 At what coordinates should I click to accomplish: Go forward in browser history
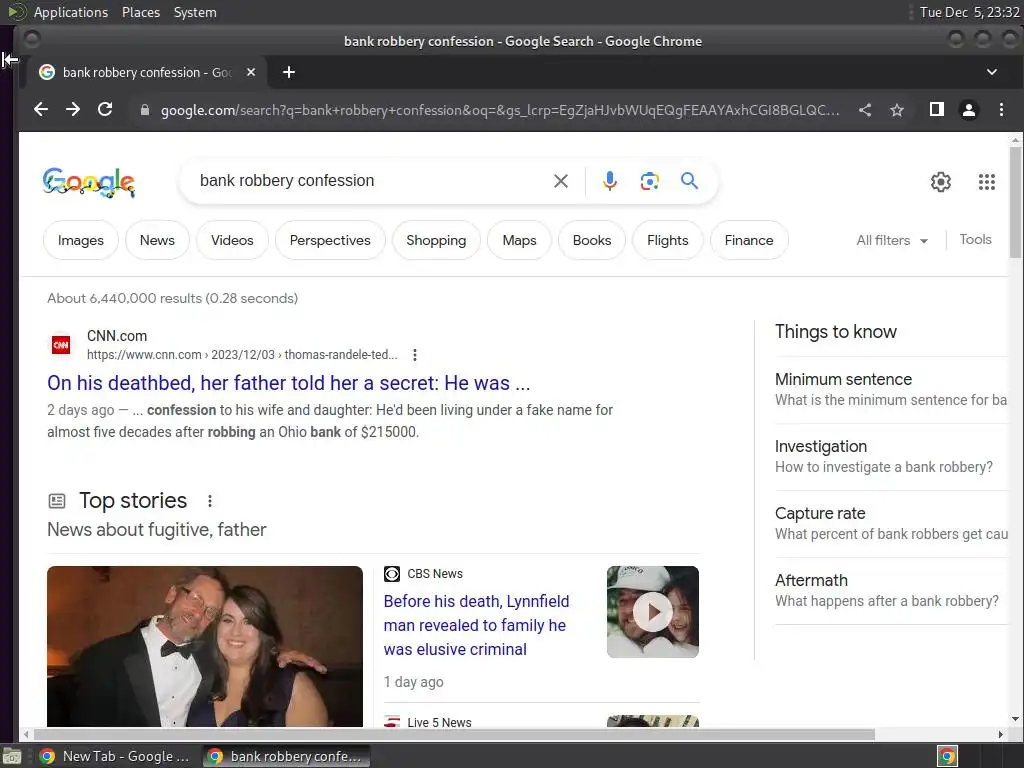tap(72, 109)
